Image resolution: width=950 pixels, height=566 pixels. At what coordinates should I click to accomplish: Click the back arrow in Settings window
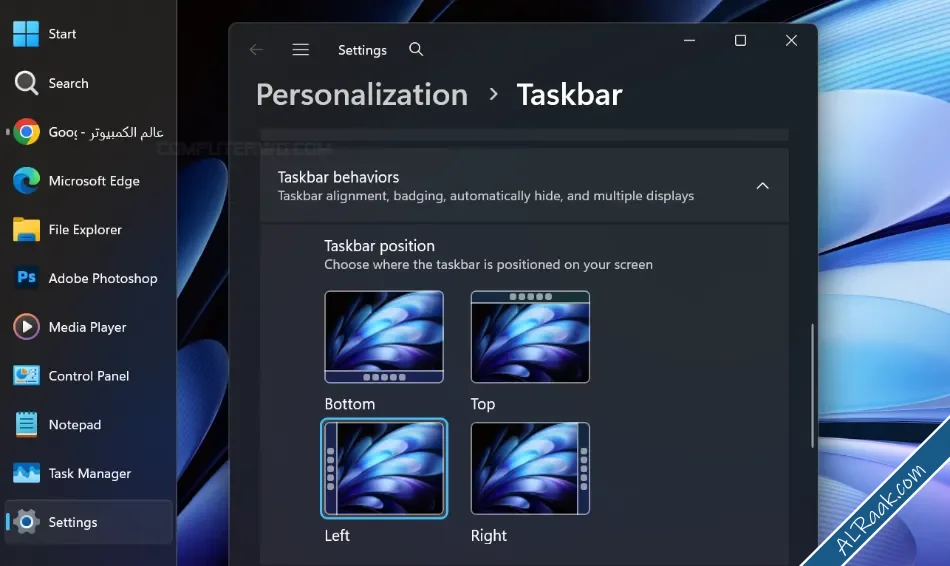[x=256, y=50]
